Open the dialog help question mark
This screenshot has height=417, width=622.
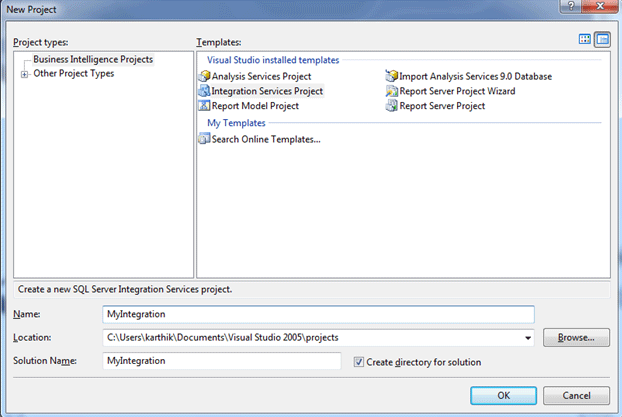571,6
